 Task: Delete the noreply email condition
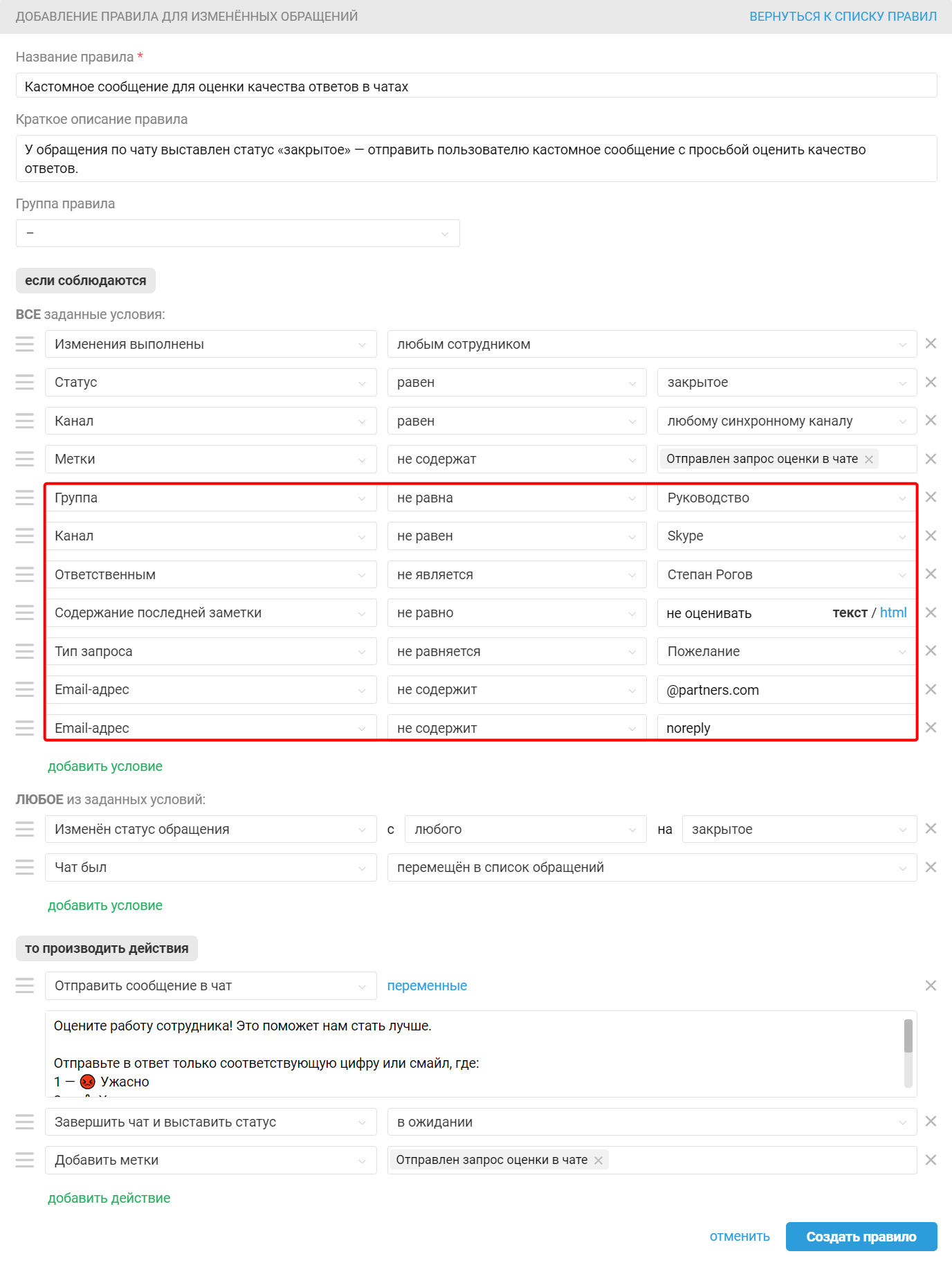point(931,727)
